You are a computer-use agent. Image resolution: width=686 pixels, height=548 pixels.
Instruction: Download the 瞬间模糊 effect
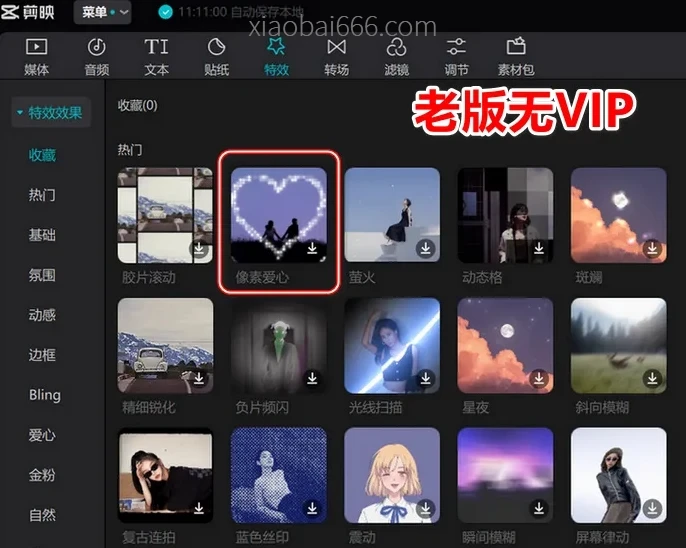[x=539, y=508]
